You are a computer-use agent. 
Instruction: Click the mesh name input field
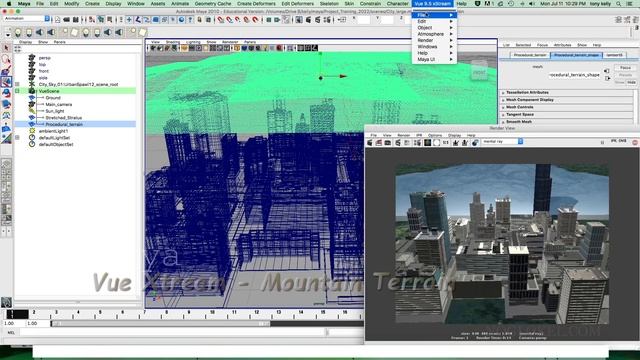(574, 75)
